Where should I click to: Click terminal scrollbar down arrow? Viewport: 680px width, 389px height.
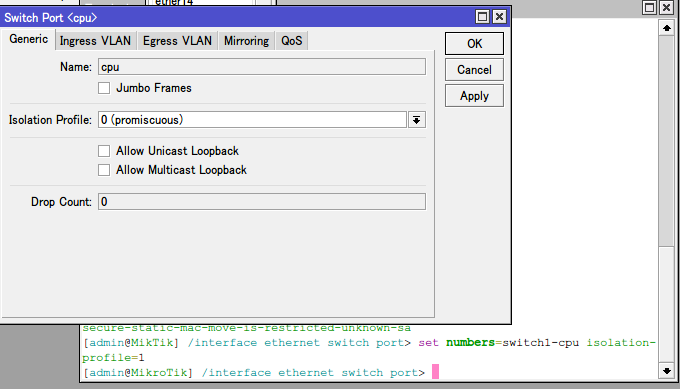667,371
